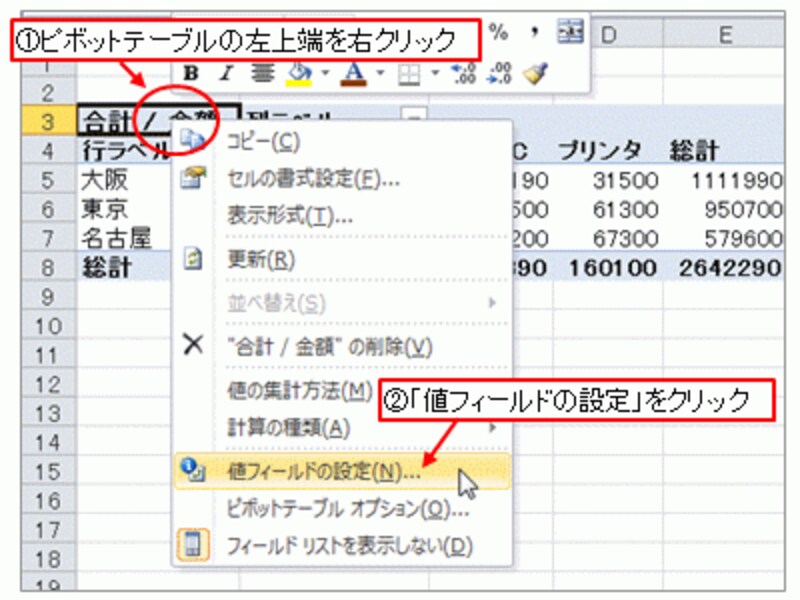
Task: Click cell value 1111990
Action: [737, 180]
